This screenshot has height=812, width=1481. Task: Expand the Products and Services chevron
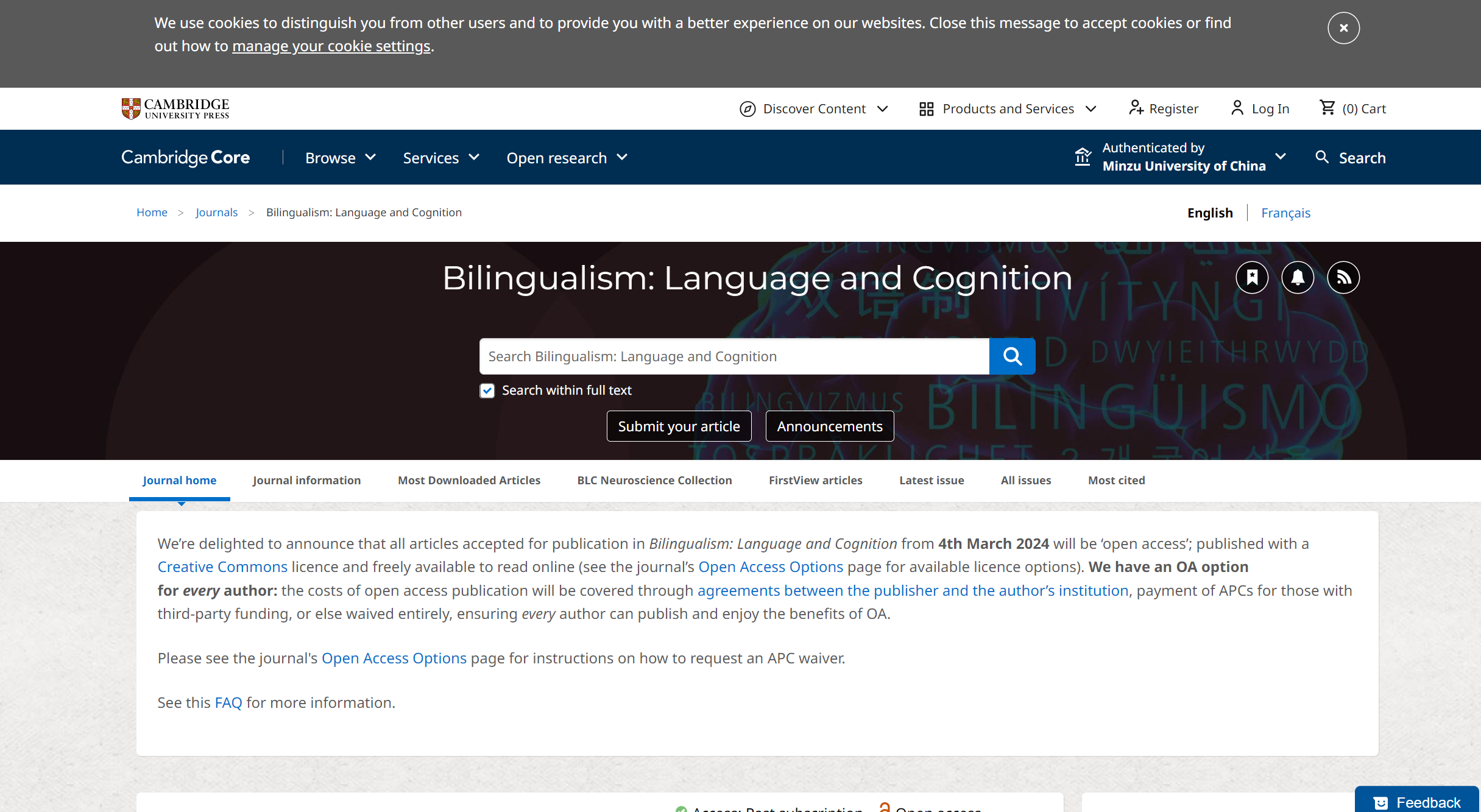[1091, 109]
